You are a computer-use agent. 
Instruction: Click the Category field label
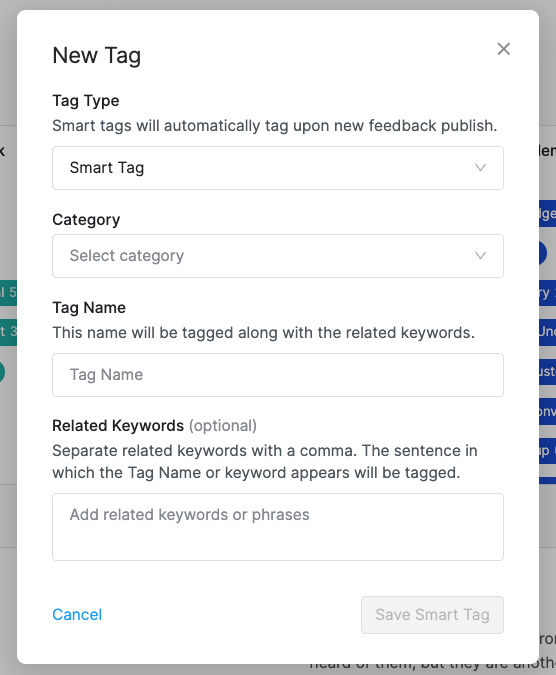click(86, 220)
